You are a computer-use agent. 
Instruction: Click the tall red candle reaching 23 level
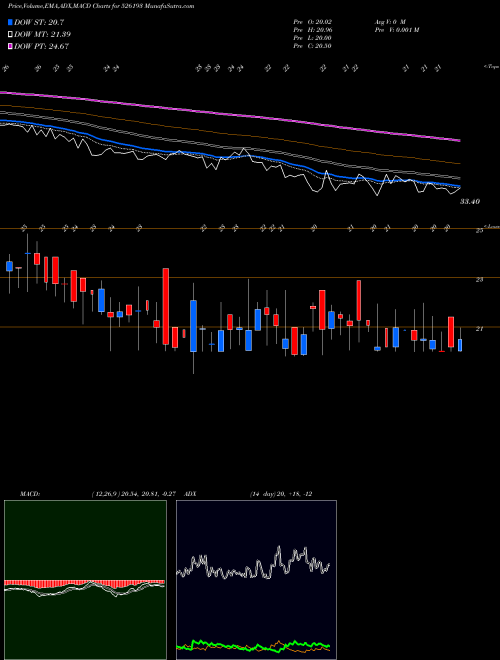(166, 306)
